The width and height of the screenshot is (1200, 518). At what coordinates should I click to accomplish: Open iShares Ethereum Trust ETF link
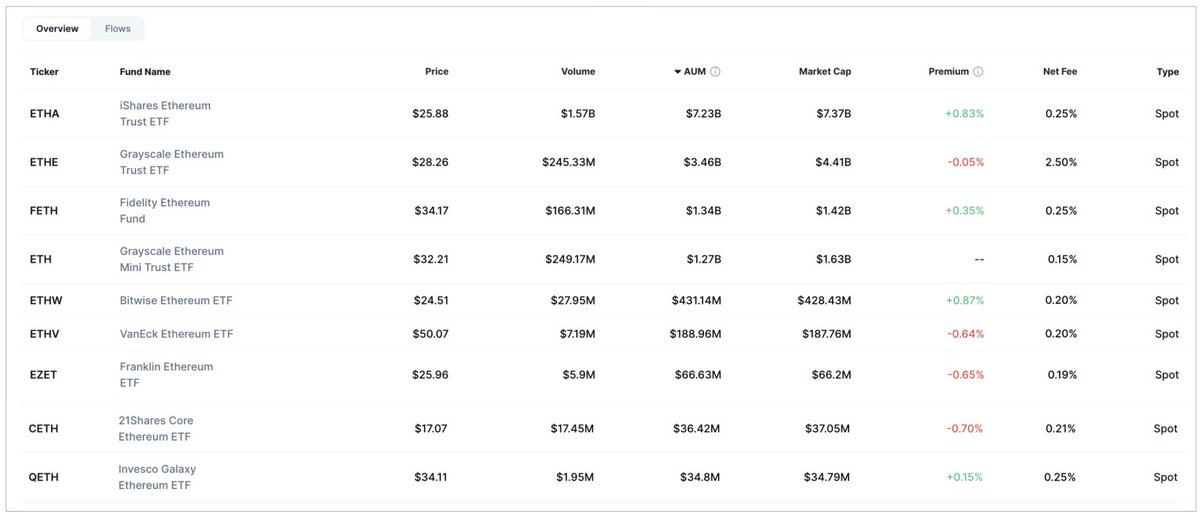pyautogui.click(x=165, y=113)
